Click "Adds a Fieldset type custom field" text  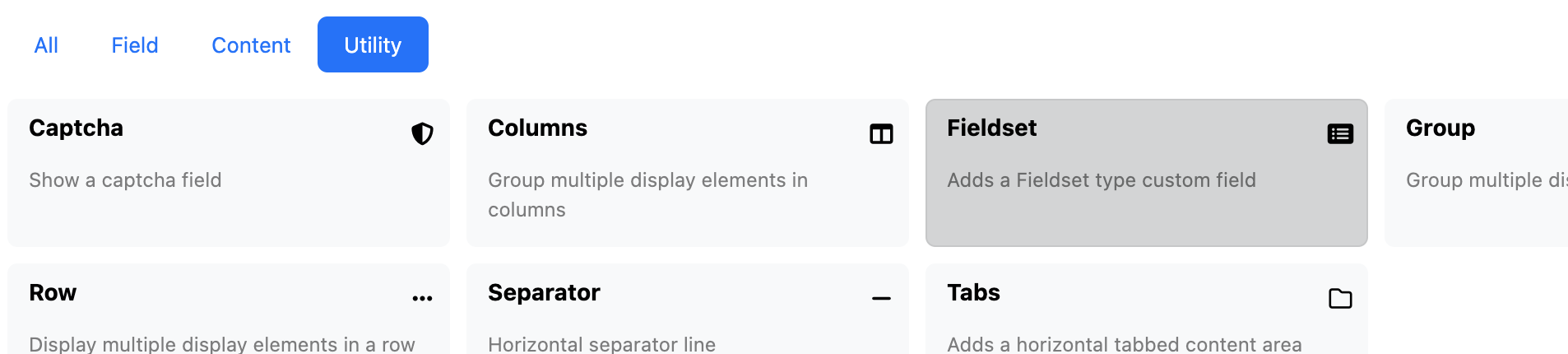coord(1101,180)
